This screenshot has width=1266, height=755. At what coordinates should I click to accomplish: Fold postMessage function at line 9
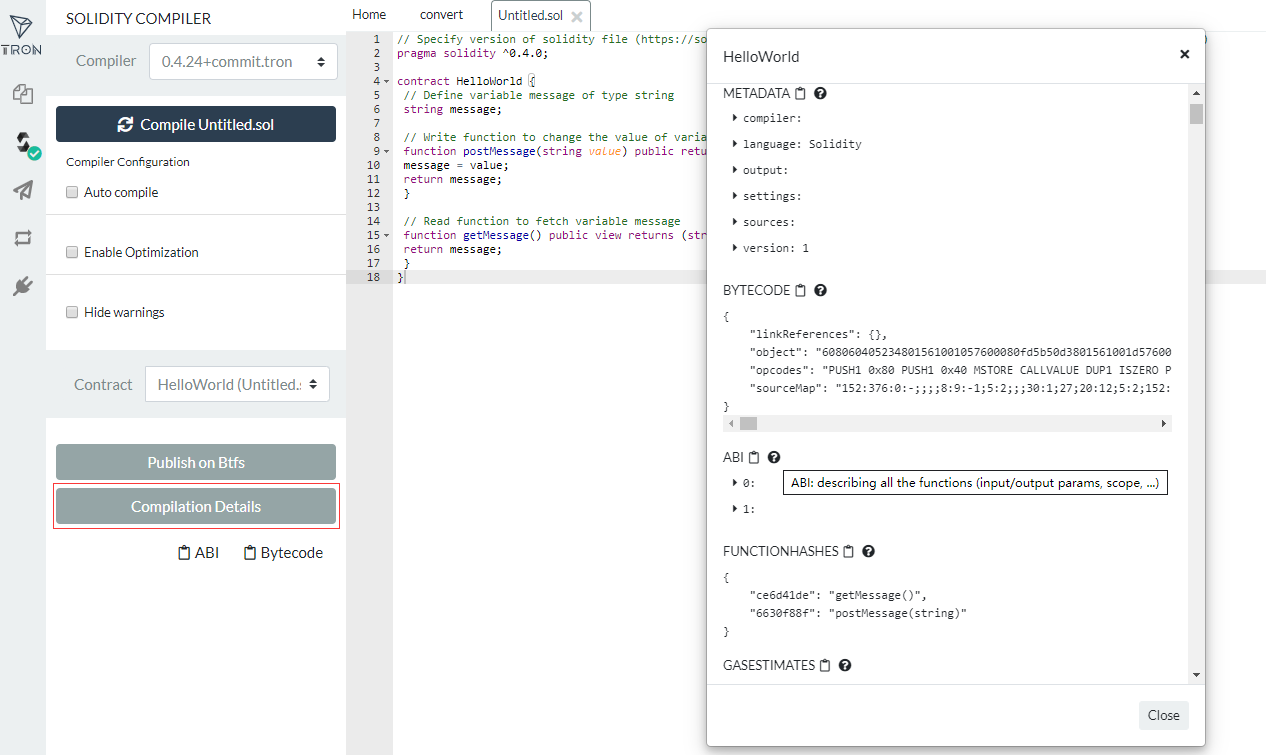coord(387,151)
